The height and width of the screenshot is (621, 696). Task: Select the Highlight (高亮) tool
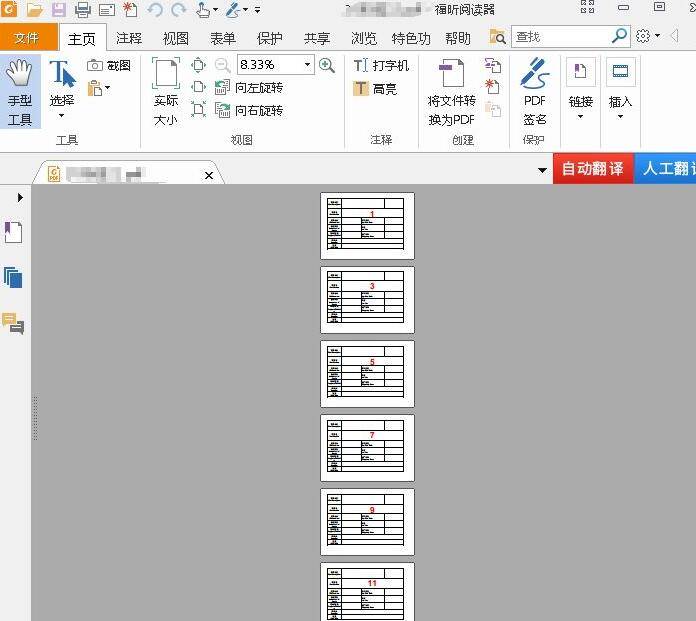coord(375,89)
